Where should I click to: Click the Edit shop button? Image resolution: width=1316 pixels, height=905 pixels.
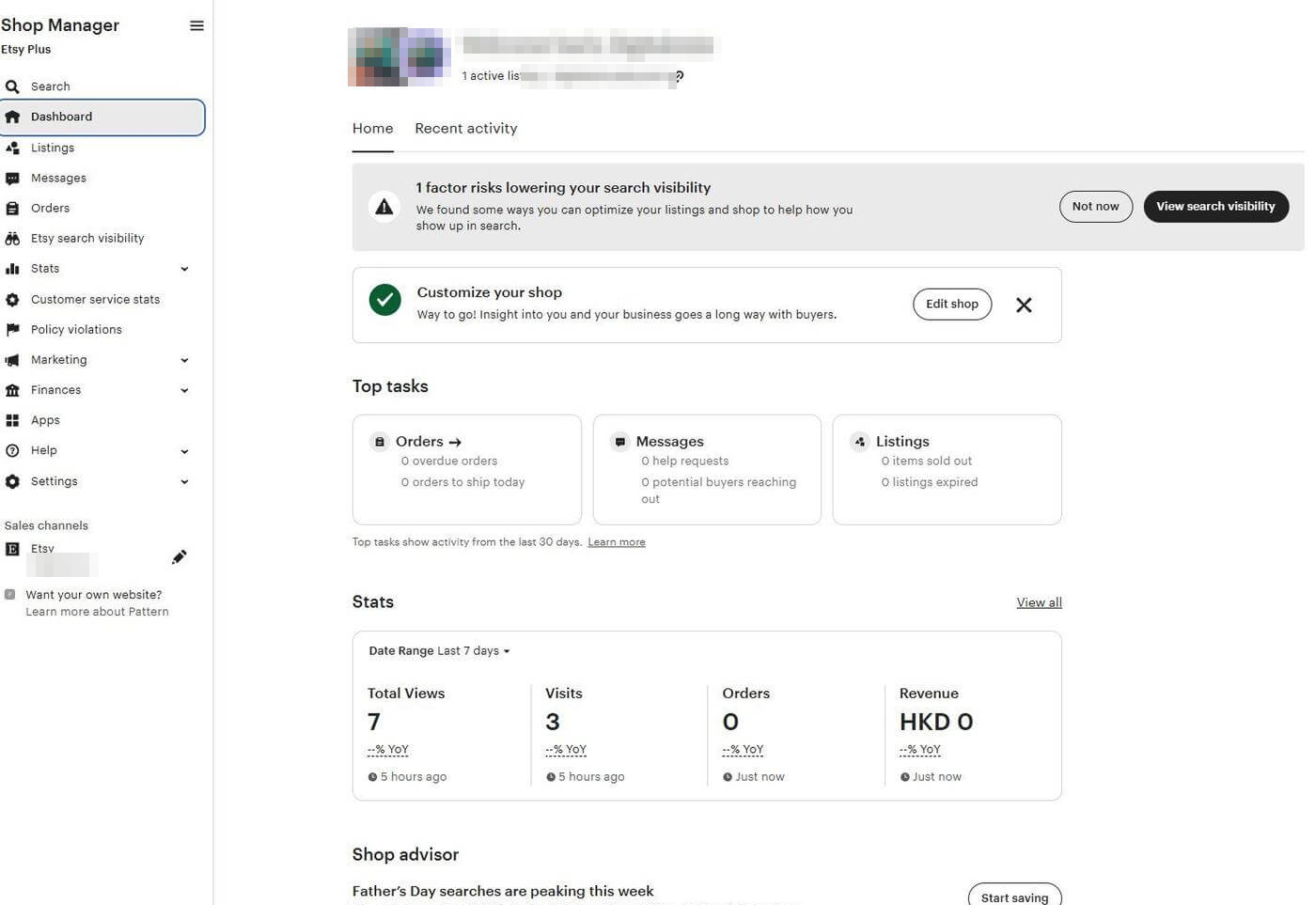click(952, 304)
